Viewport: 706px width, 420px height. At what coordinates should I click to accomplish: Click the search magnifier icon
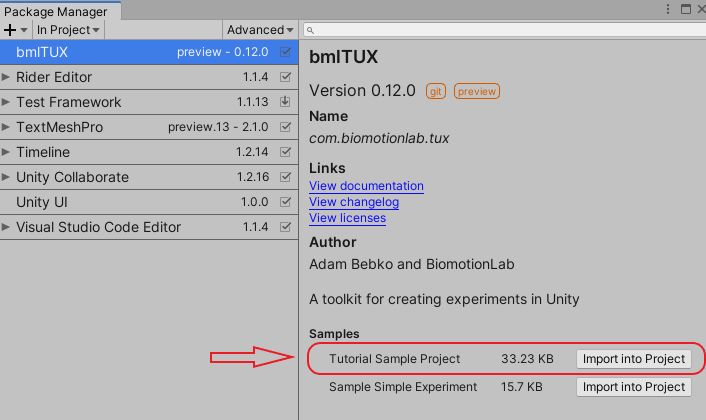(310, 30)
